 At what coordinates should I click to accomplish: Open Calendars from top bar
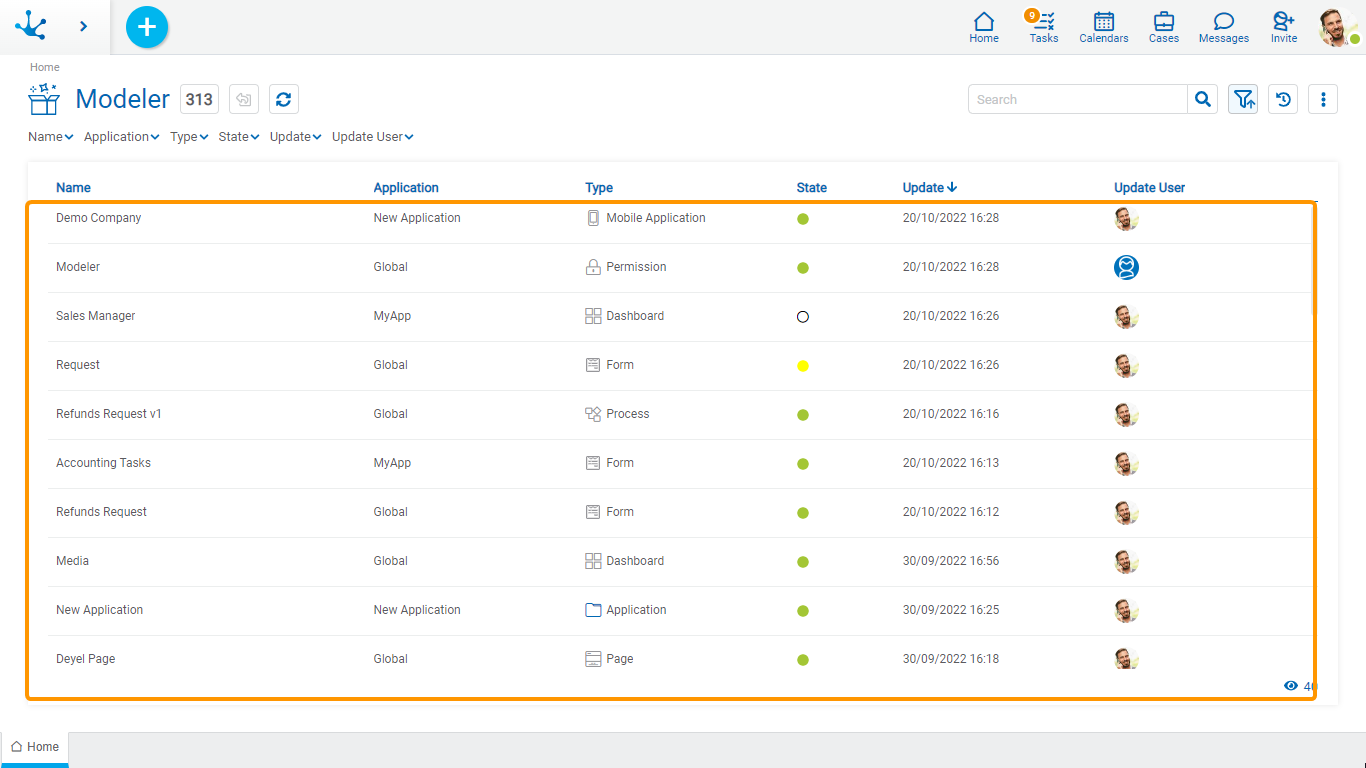(x=1104, y=27)
